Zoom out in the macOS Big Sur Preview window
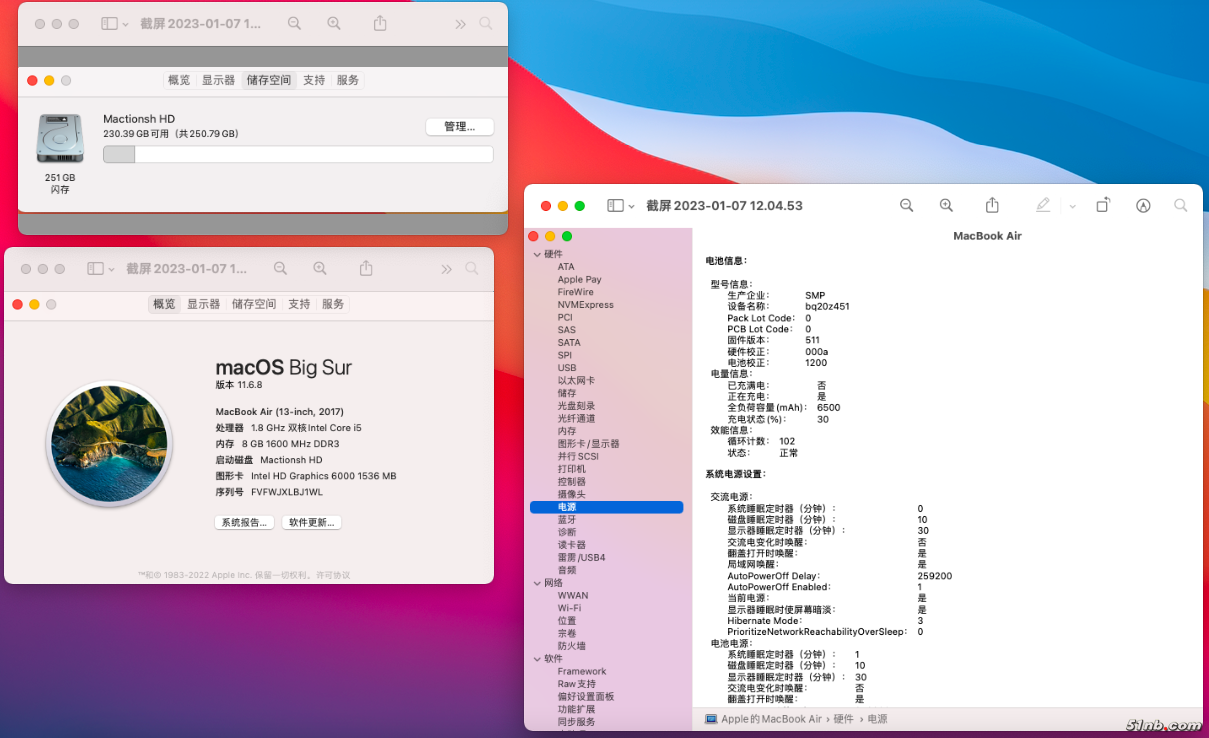Image resolution: width=1209 pixels, height=738 pixels. coord(280,268)
